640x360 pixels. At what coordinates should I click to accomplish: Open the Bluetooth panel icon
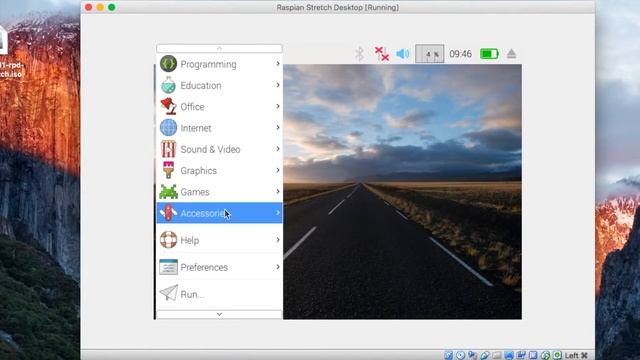[x=359, y=54]
